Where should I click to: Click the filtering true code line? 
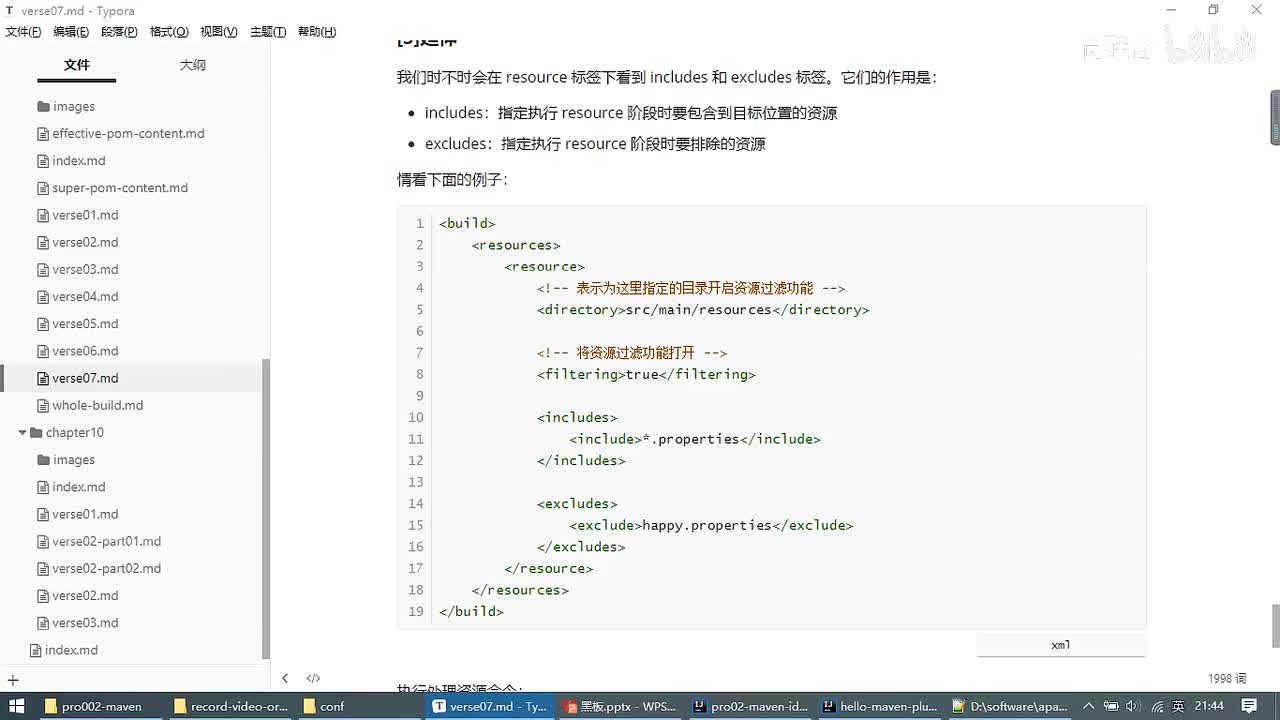[x=646, y=374]
